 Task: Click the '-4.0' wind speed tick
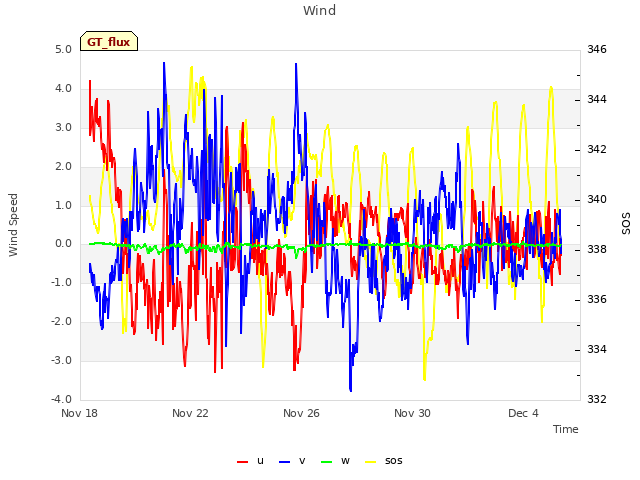click(61, 399)
